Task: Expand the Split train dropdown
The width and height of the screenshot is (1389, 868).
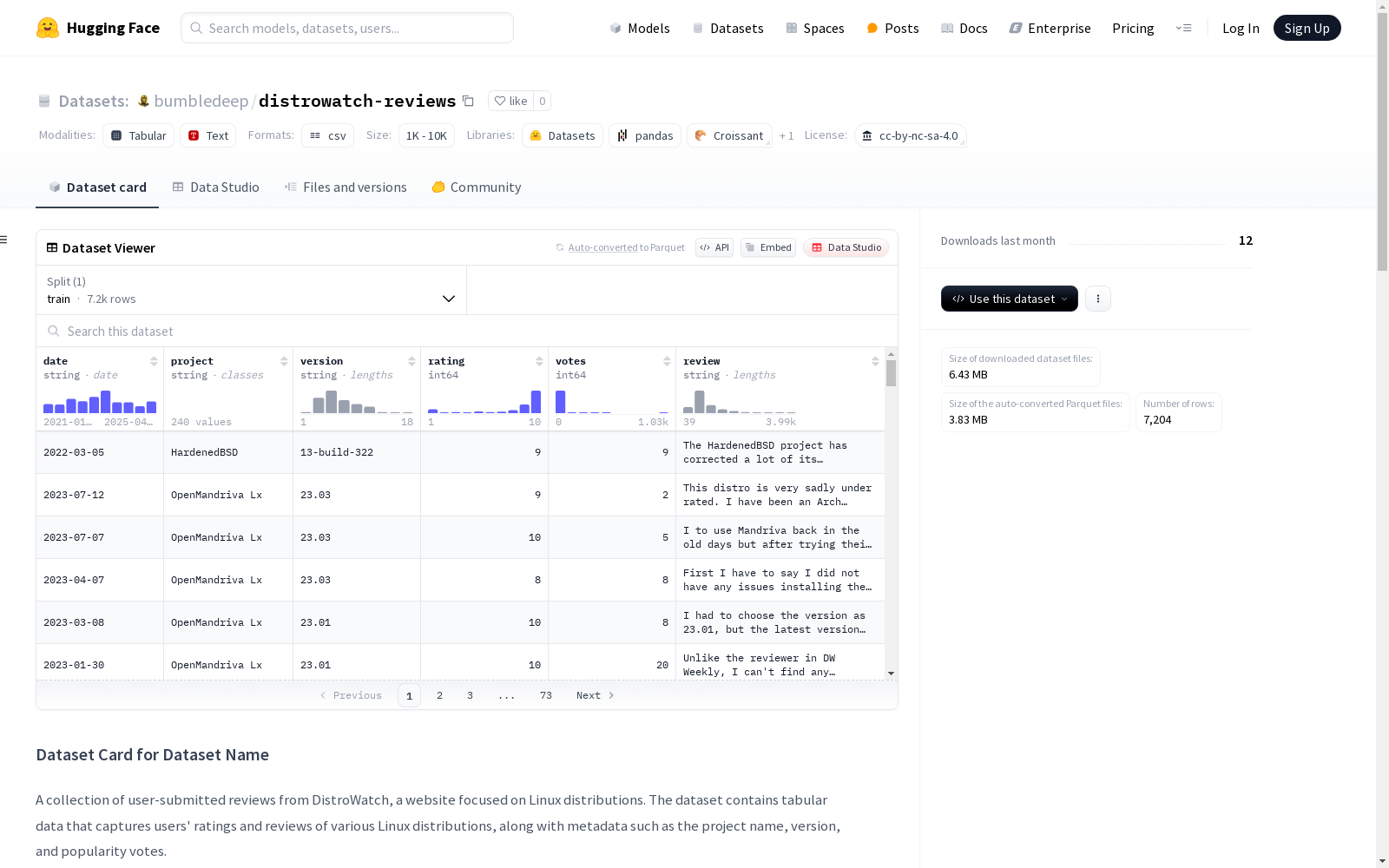Action: pos(251,290)
